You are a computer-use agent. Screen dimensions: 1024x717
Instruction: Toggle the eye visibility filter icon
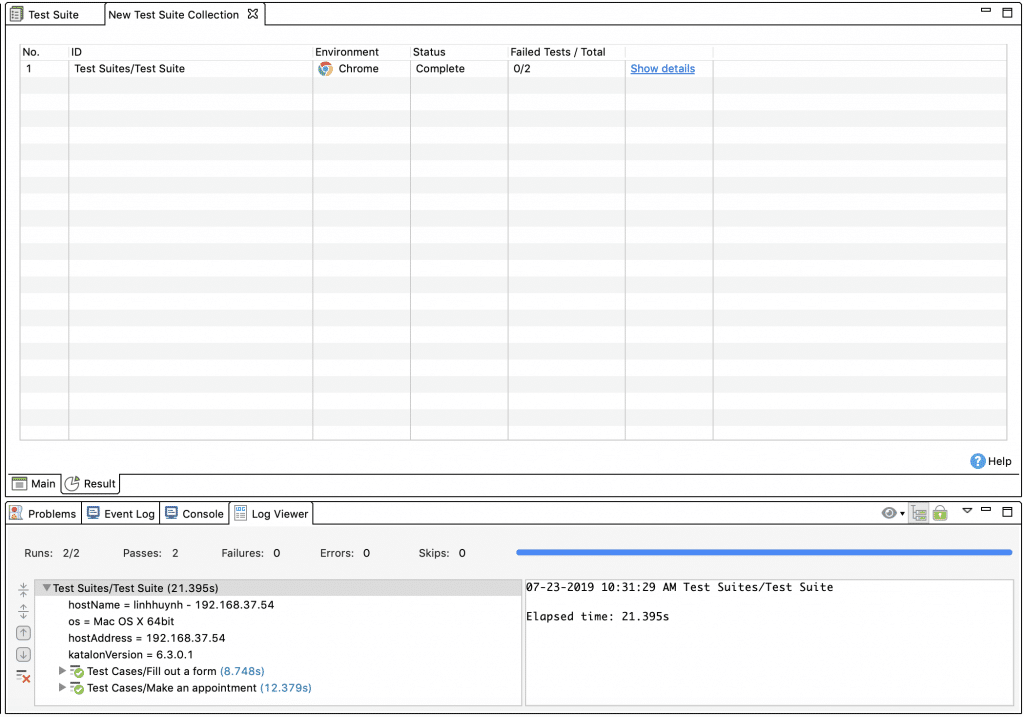tap(888, 513)
